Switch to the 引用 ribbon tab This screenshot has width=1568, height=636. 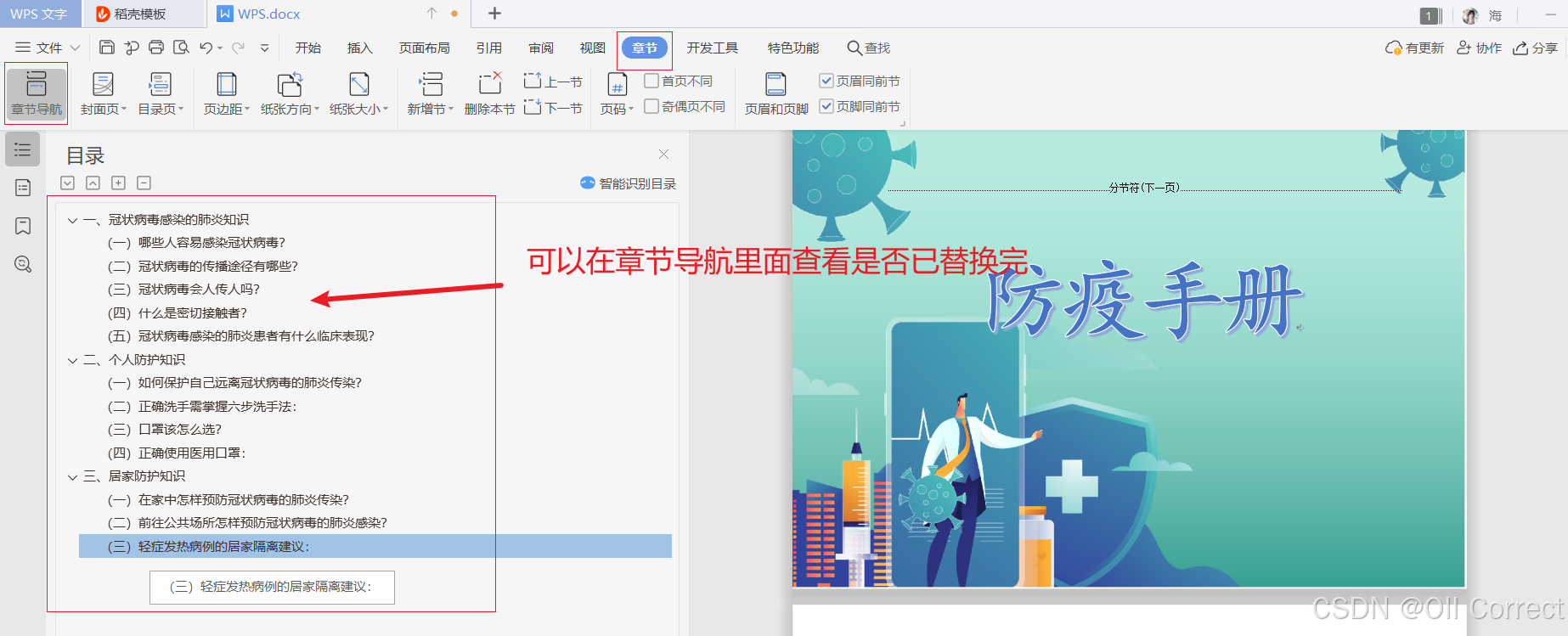tap(489, 48)
